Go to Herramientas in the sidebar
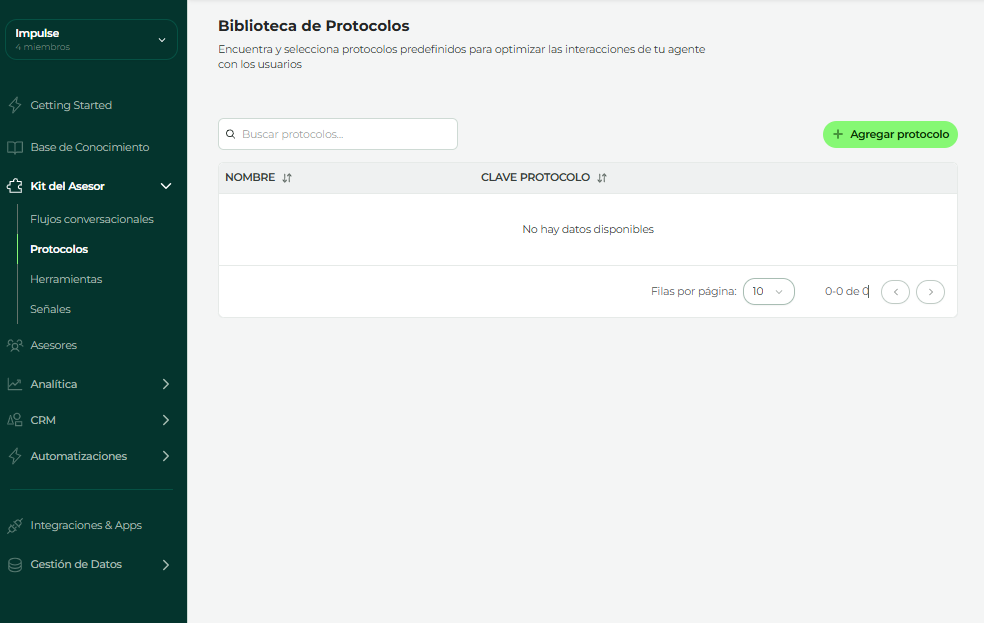The width and height of the screenshot is (984, 623). click(x=66, y=279)
